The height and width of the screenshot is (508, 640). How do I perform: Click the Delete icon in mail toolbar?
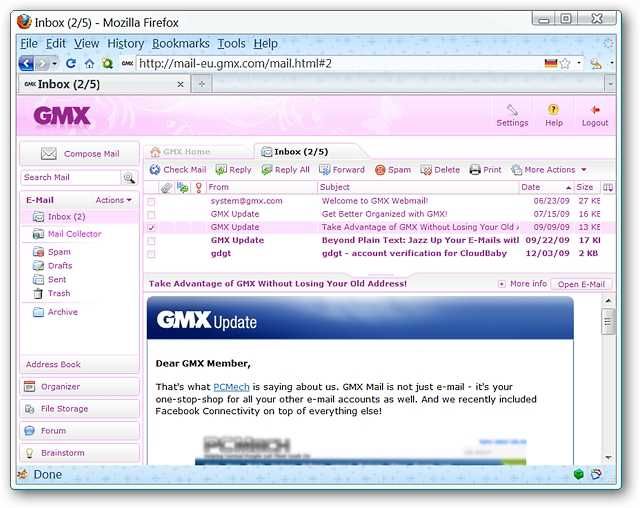(x=426, y=170)
